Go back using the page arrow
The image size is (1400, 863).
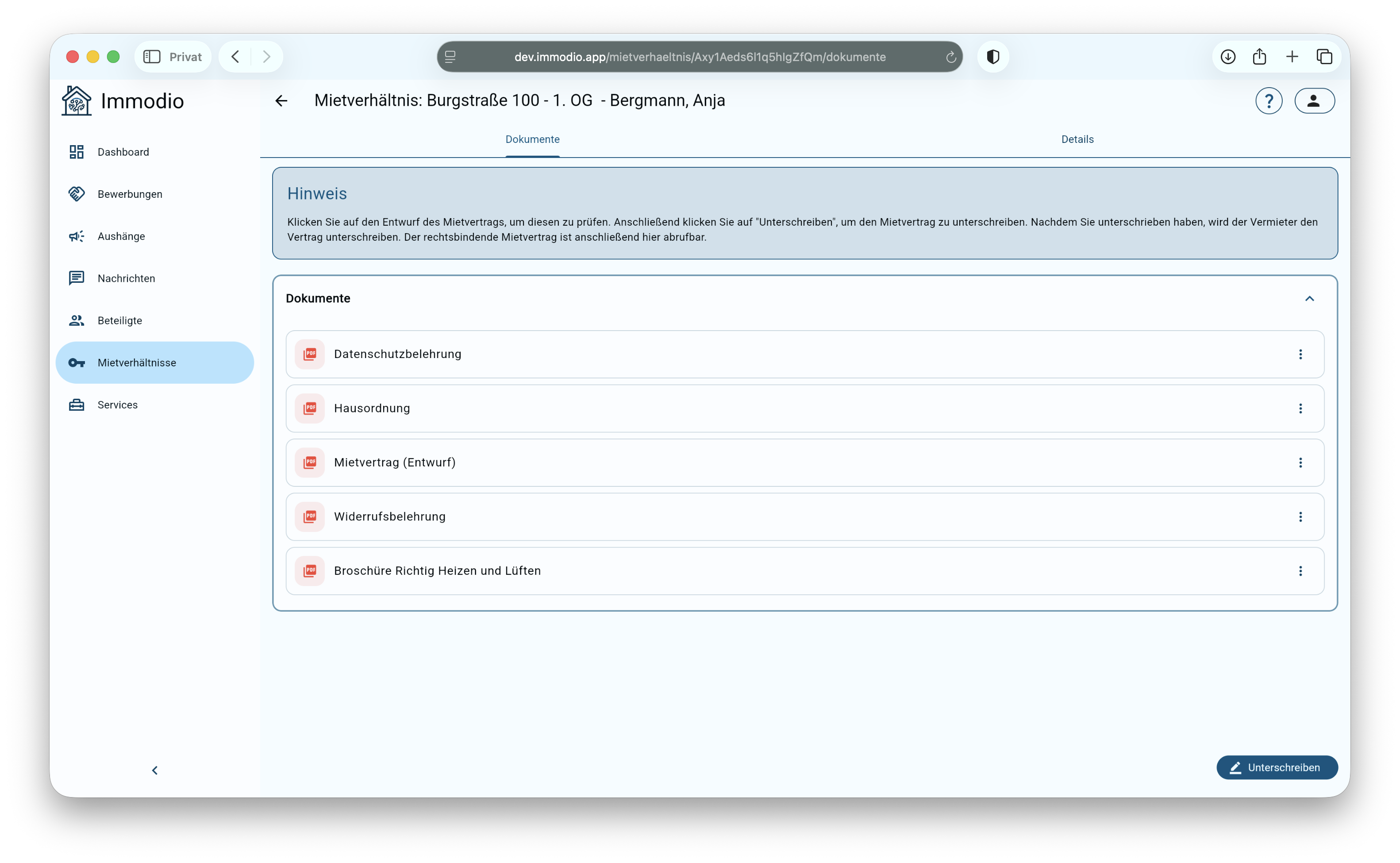pos(281,101)
